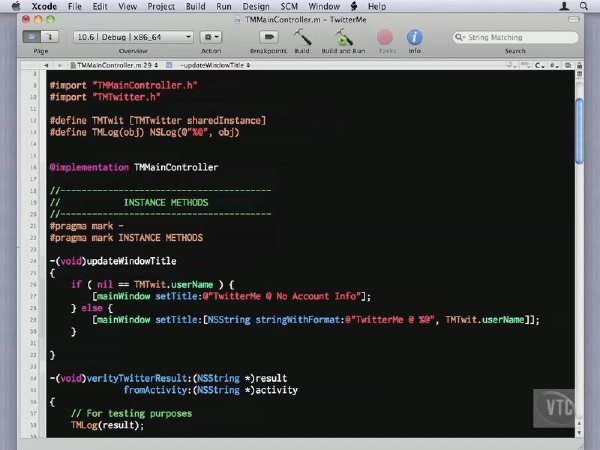Click the user account icon in menu bar
The image size is (600, 450).
pyautogui.click(x=564, y=6)
